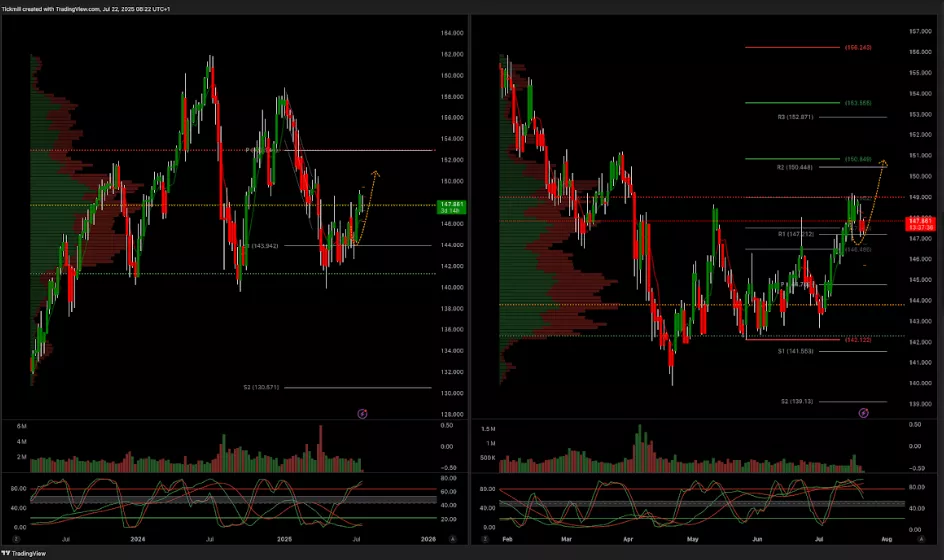Click the purple lightning icon on right chart

pyautogui.click(x=864, y=412)
